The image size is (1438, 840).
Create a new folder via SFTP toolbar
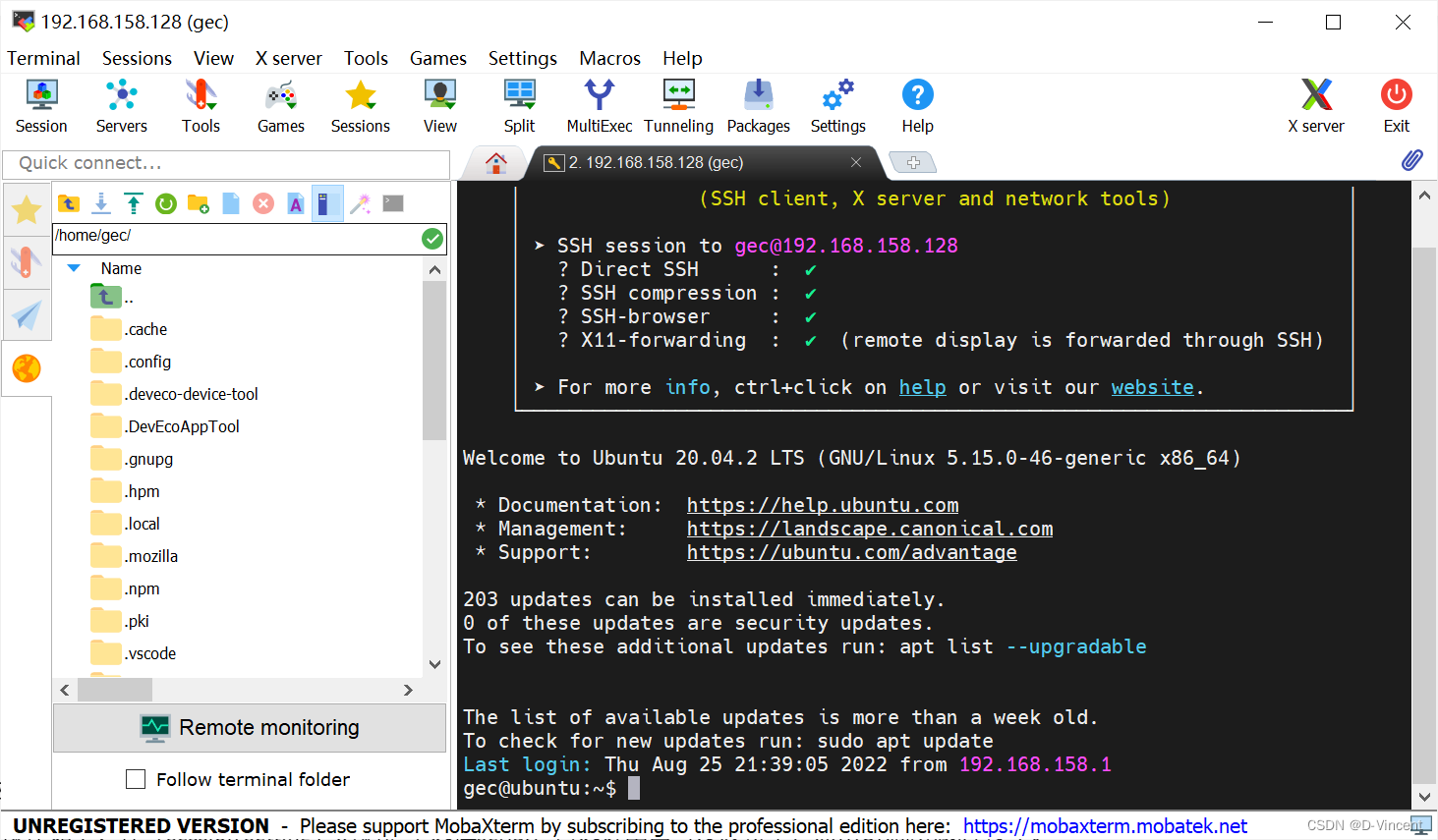coord(199,203)
